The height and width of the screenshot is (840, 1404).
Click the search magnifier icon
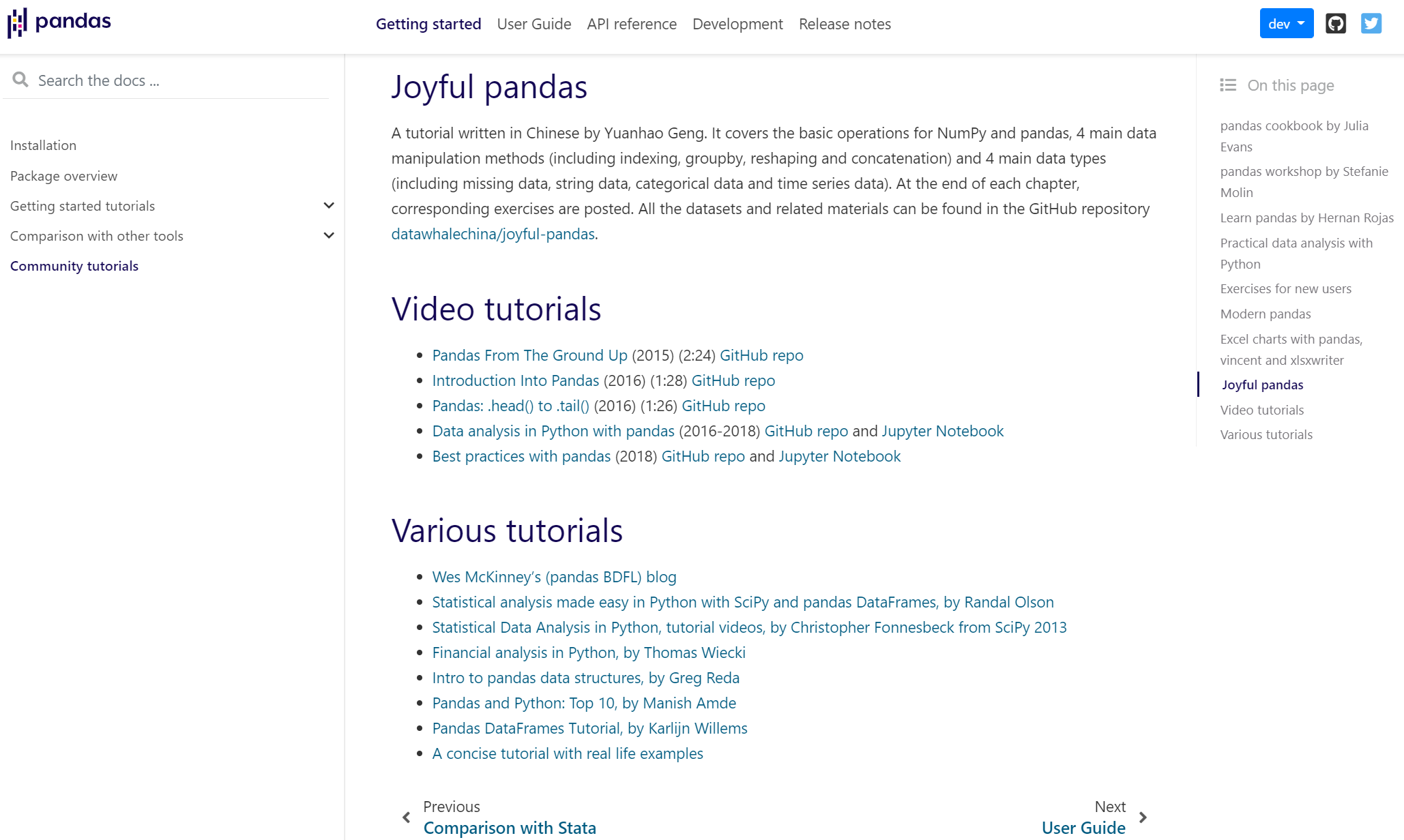pyautogui.click(x=20, y=80)
